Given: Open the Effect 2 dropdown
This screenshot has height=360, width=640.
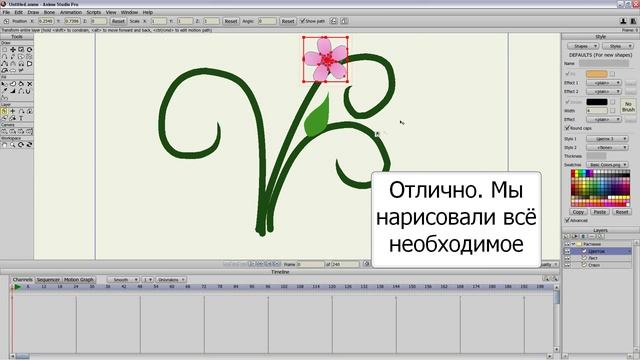Looking at the screenshot, I should click(x=604, y=91).
